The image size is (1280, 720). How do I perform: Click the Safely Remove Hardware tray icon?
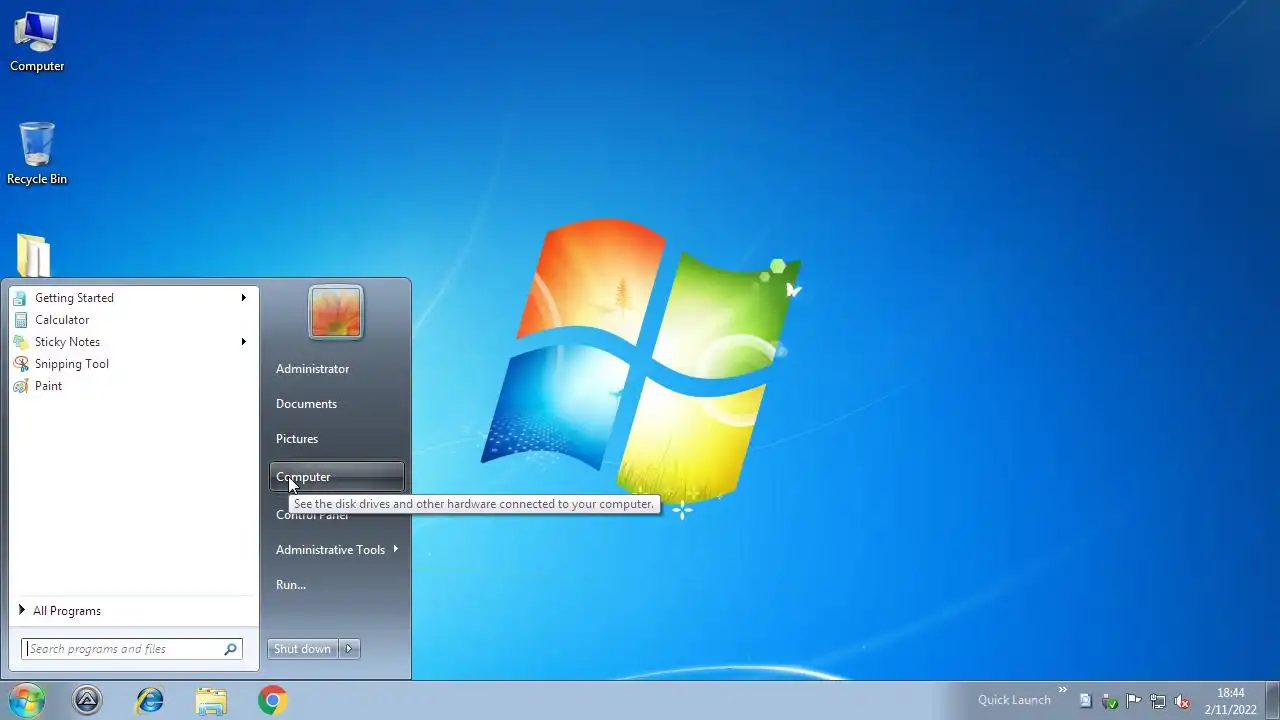[x=1109, y=701]
